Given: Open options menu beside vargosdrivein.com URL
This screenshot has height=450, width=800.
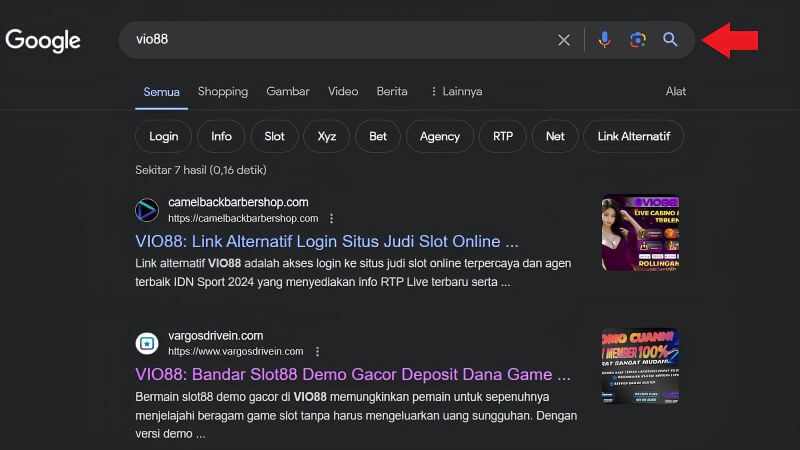Looking at the screenshot, I should (317, 352).
